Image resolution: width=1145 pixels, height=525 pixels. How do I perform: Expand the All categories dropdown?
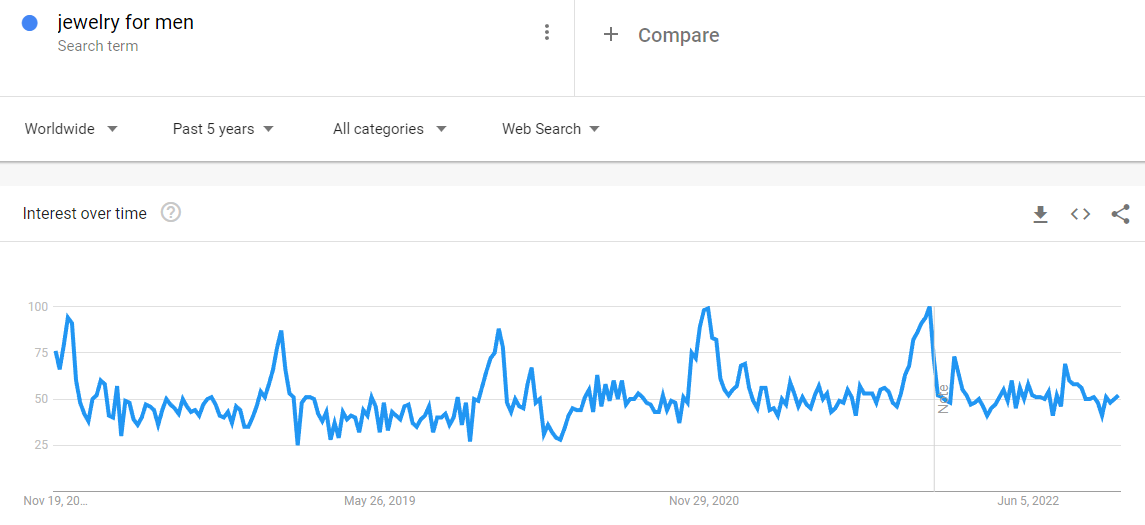(389, 129)
